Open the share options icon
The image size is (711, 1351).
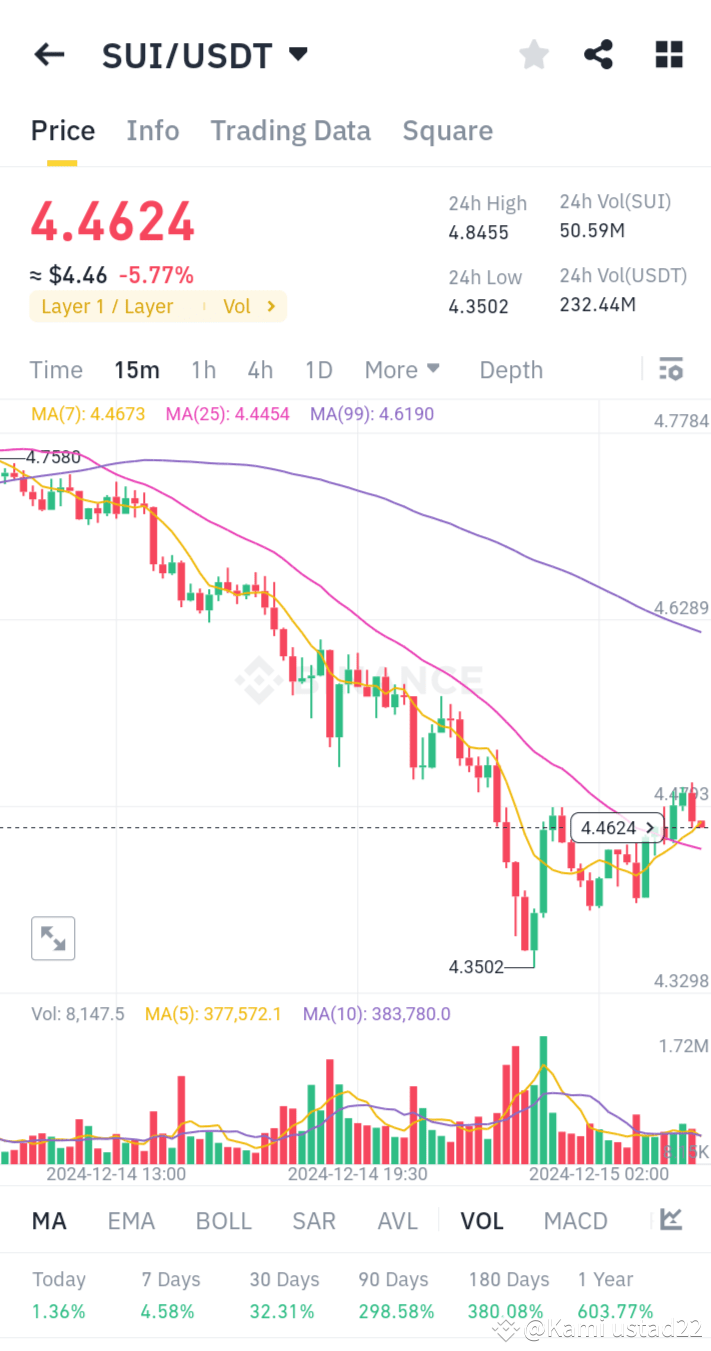point(598,54)
